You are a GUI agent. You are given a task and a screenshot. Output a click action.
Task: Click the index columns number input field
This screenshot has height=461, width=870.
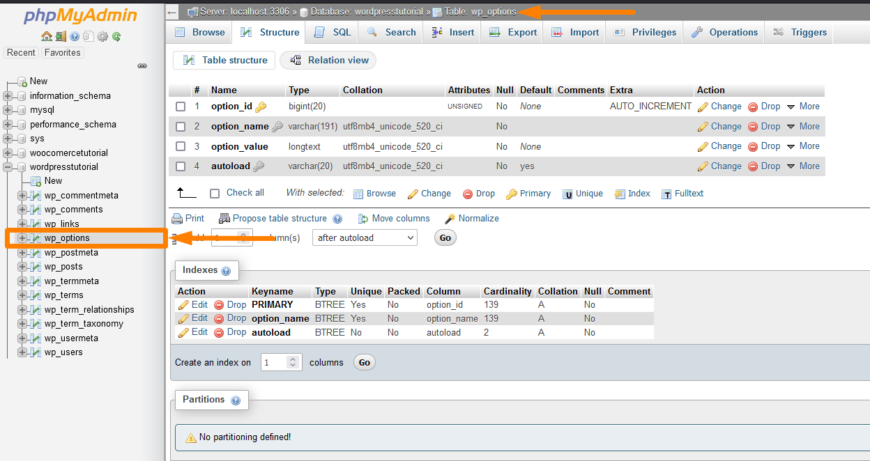(280, 362)
